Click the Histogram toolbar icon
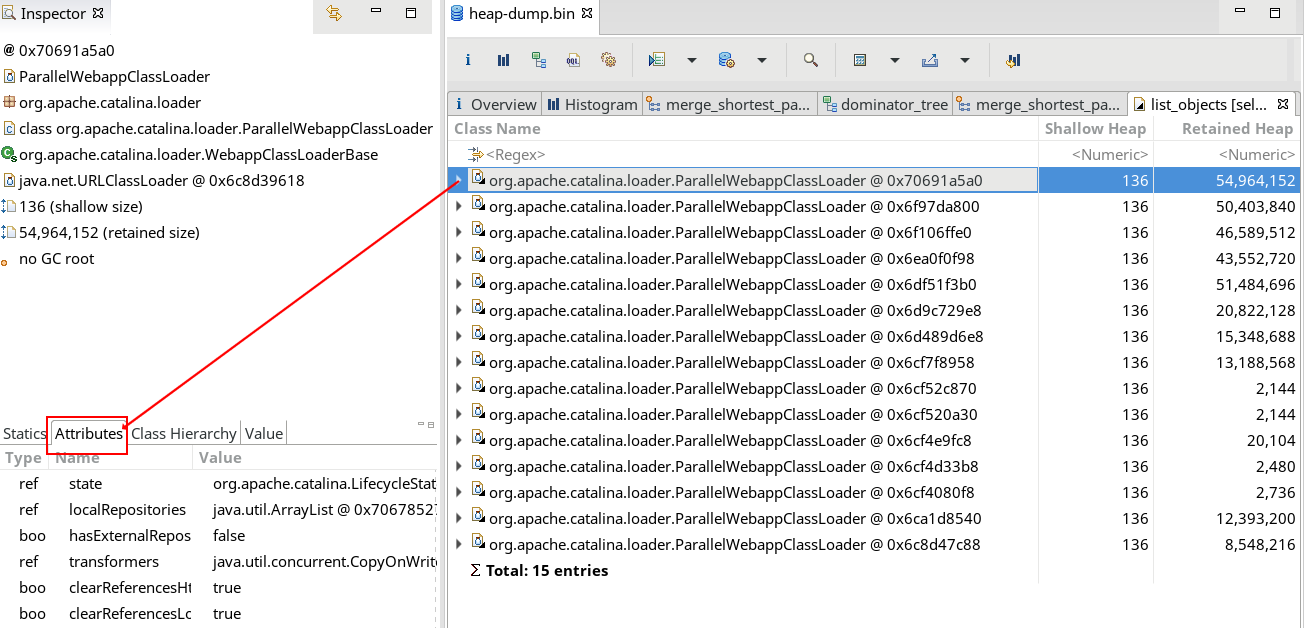Screen dimensions: 1304x628 (503, 60)
